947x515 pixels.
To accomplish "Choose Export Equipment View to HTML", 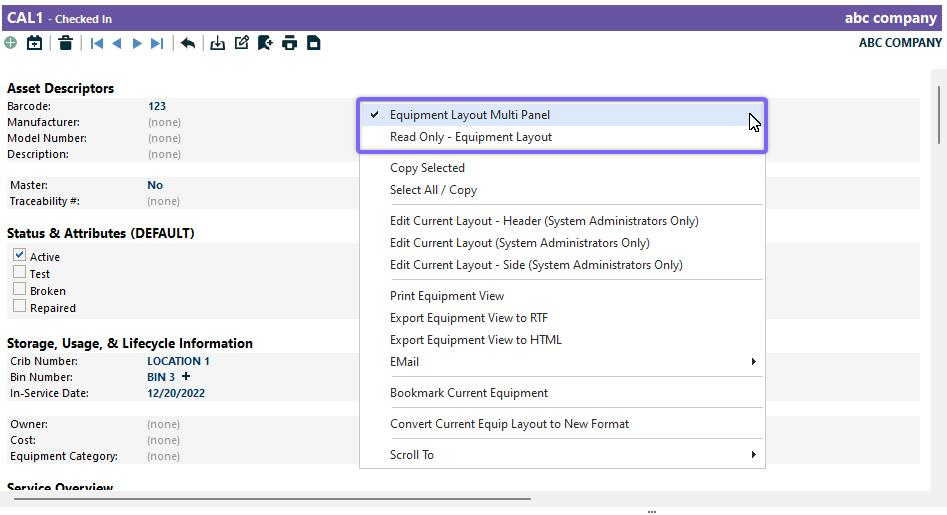I will point(475,340).
